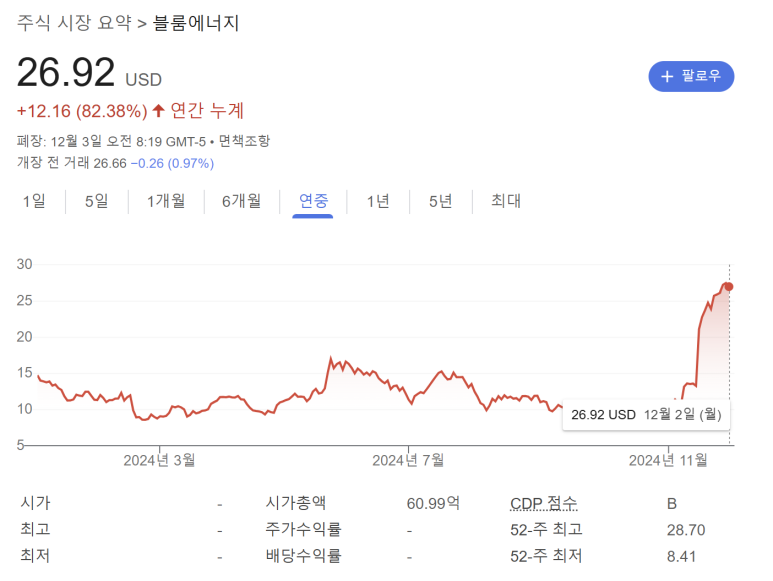Click the 2024년 3월 axis label
This screenshot has width=773, height=581.
pos(159,460)
